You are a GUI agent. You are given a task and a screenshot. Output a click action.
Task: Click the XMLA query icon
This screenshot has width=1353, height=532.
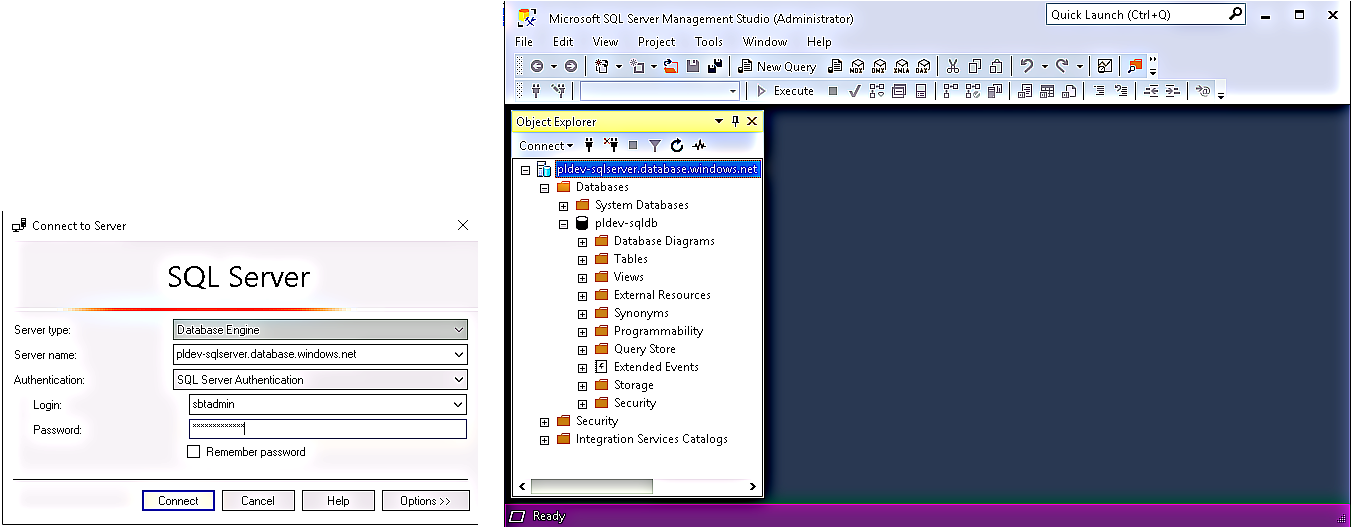[x=901, y=66]
